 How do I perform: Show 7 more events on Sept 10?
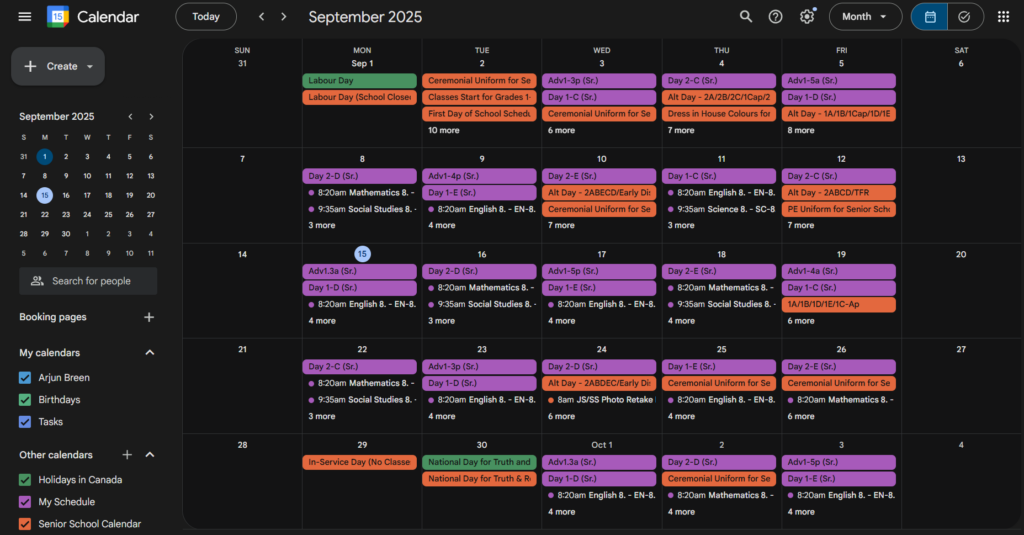[561, 225]
